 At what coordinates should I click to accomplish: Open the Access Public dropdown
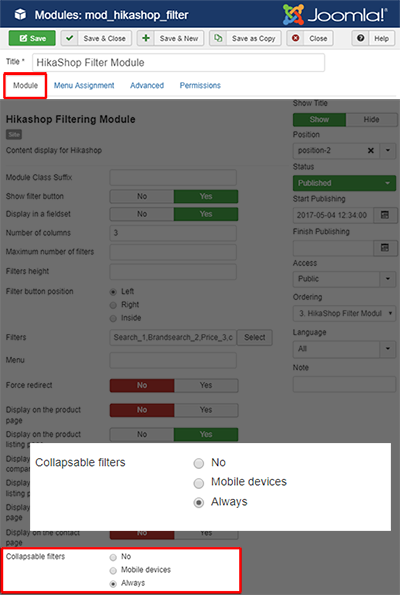point(344,279)
